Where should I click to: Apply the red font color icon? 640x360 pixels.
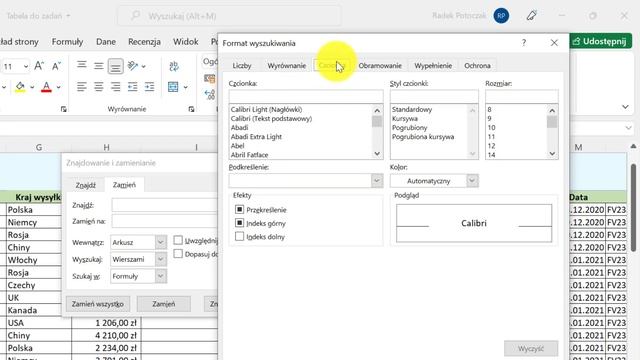click(46, 87)
